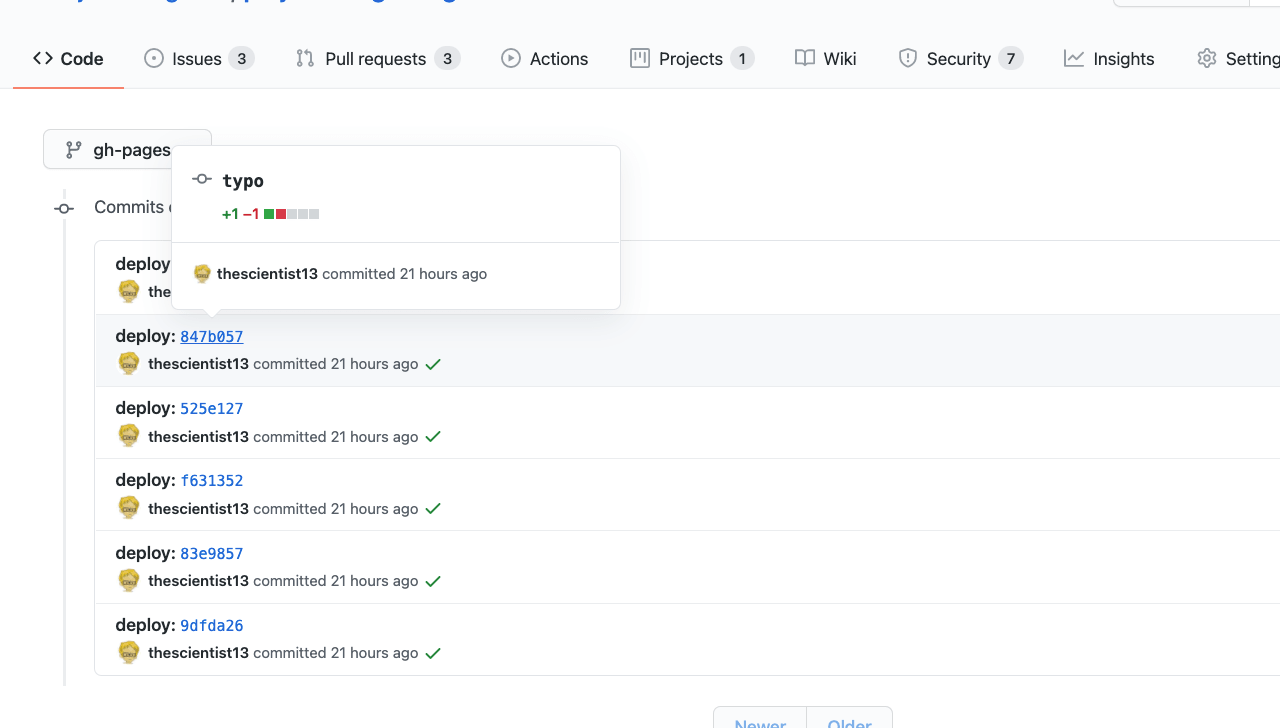Click the Wiki book icon

[805, 58]
